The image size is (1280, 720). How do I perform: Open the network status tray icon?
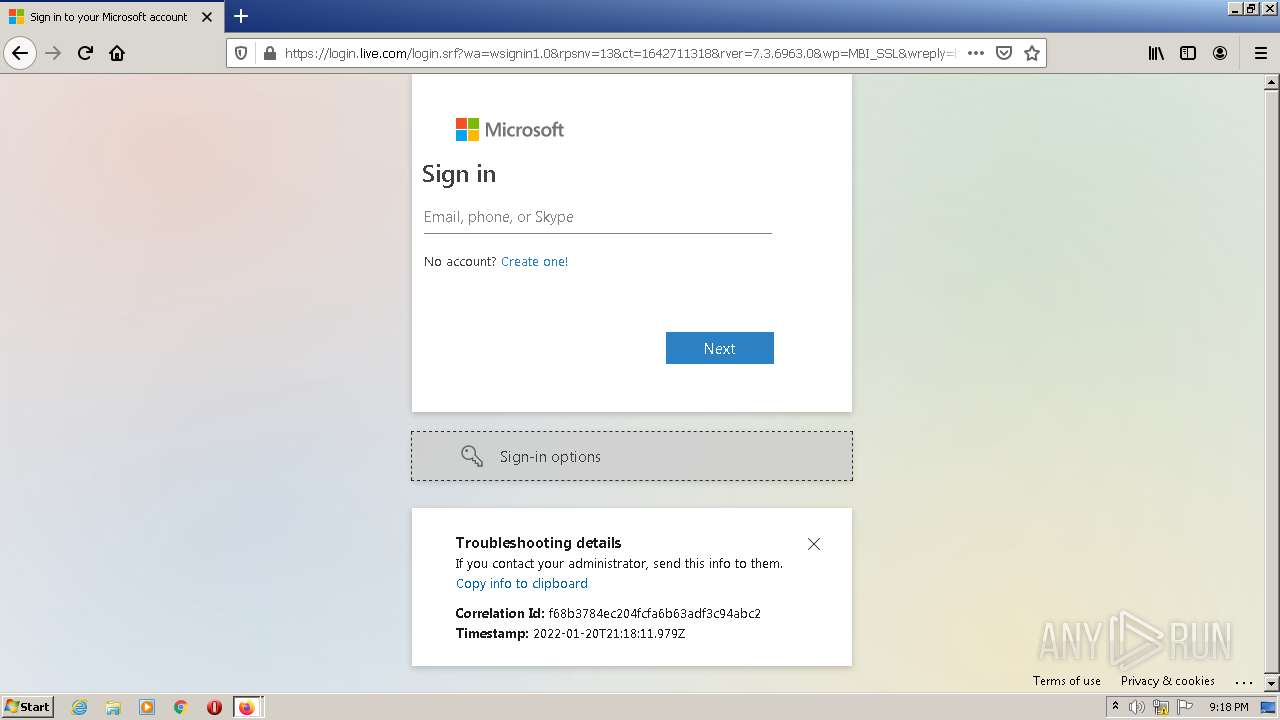[1161, 707]
